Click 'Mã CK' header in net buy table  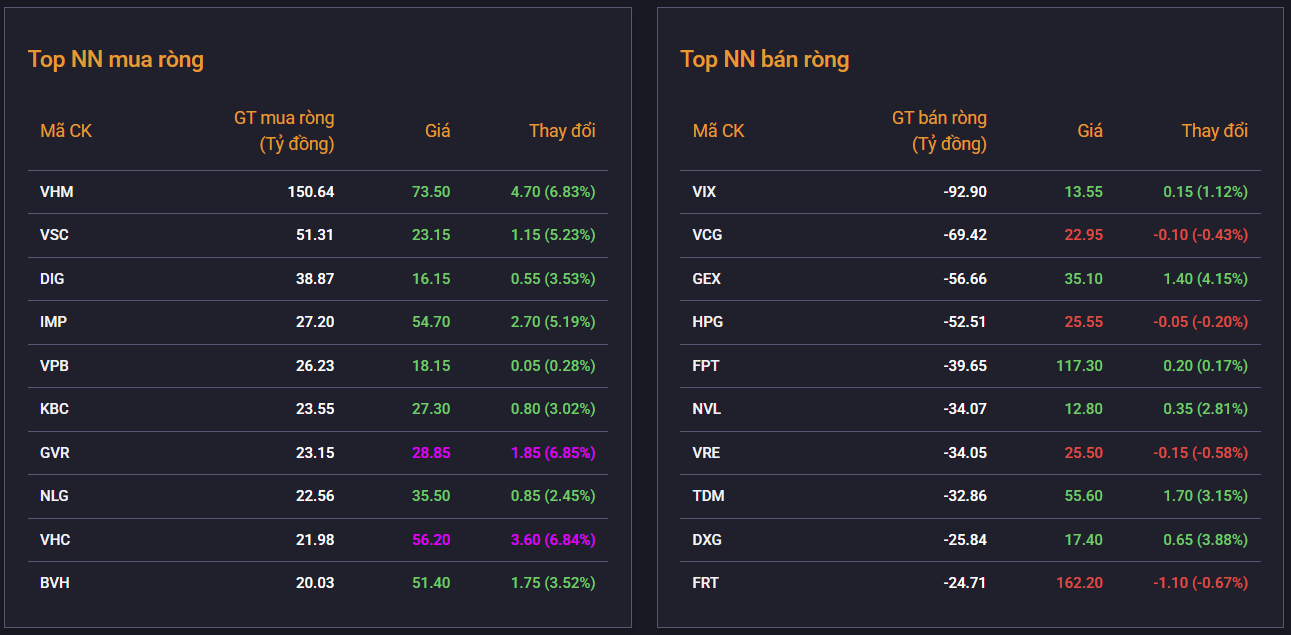[66, 131]
